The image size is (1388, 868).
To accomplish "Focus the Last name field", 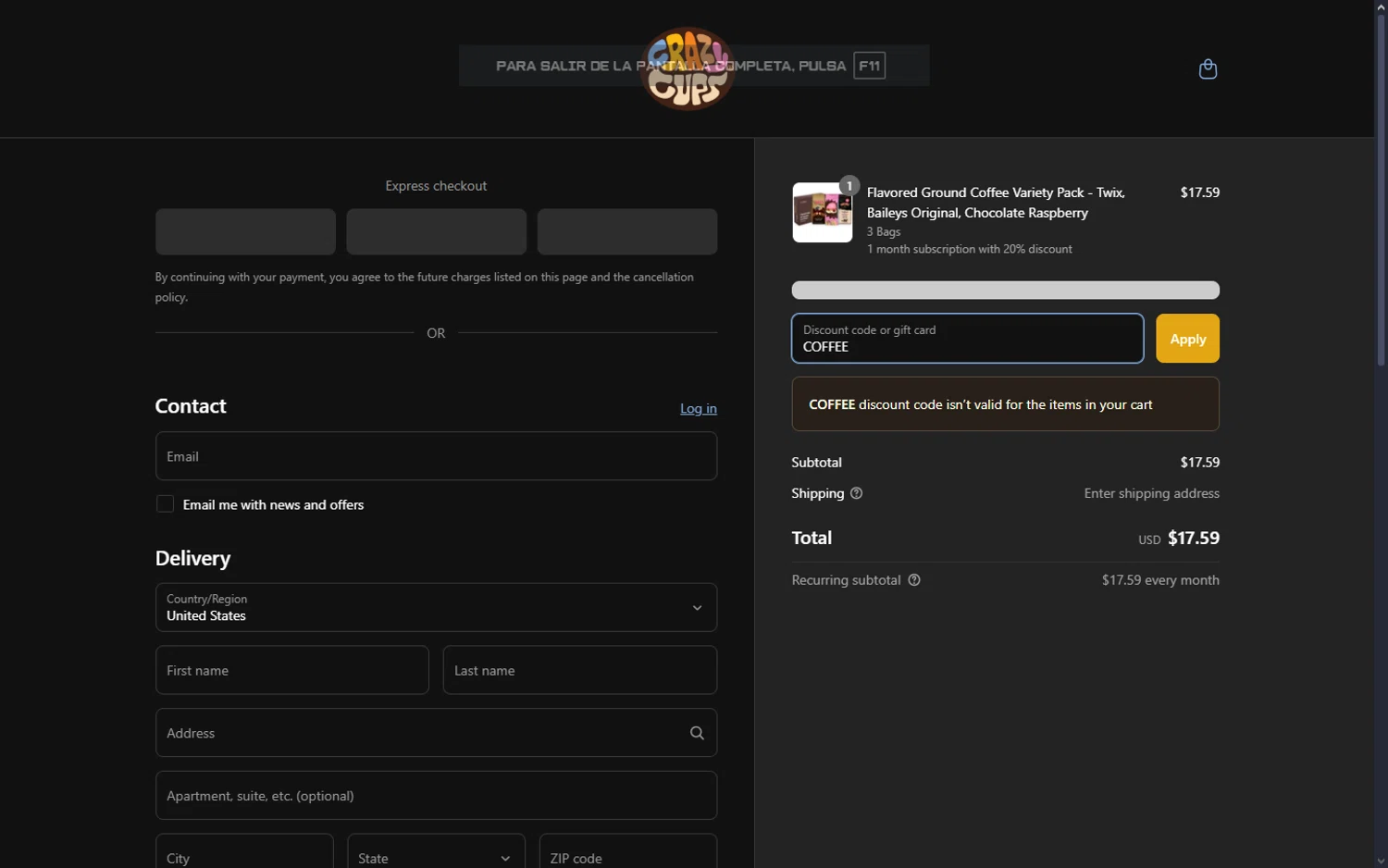I will click(580, 670).
